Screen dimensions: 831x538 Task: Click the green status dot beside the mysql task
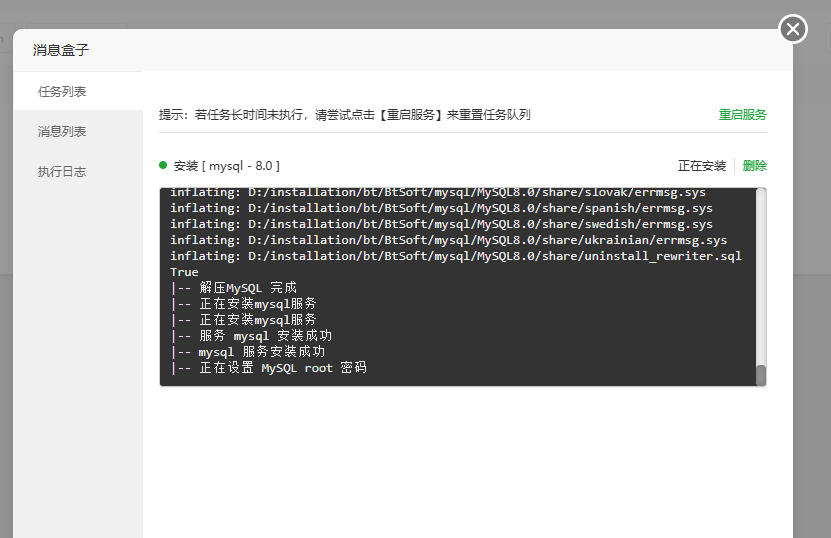163,165
